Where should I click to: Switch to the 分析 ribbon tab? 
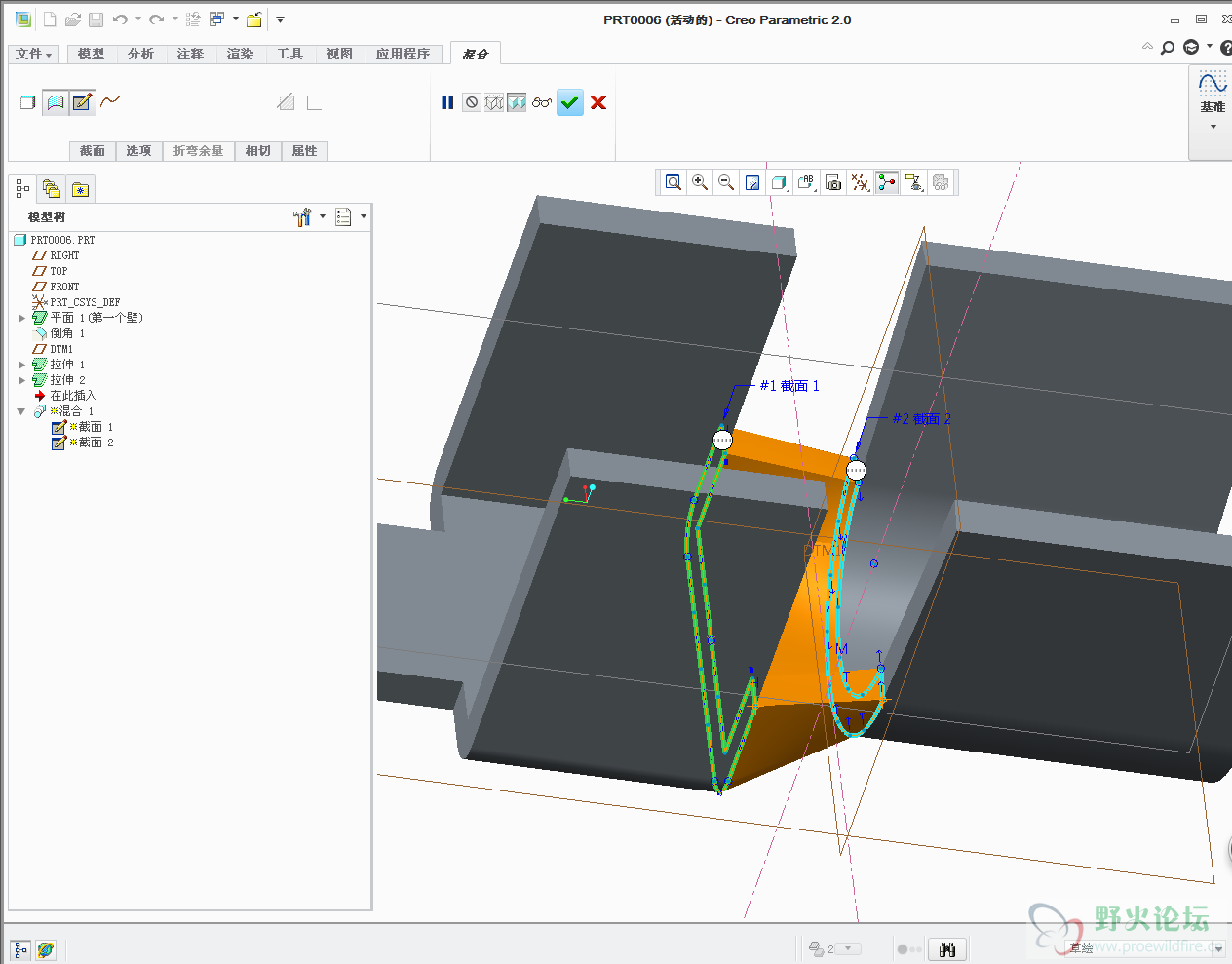140,55
